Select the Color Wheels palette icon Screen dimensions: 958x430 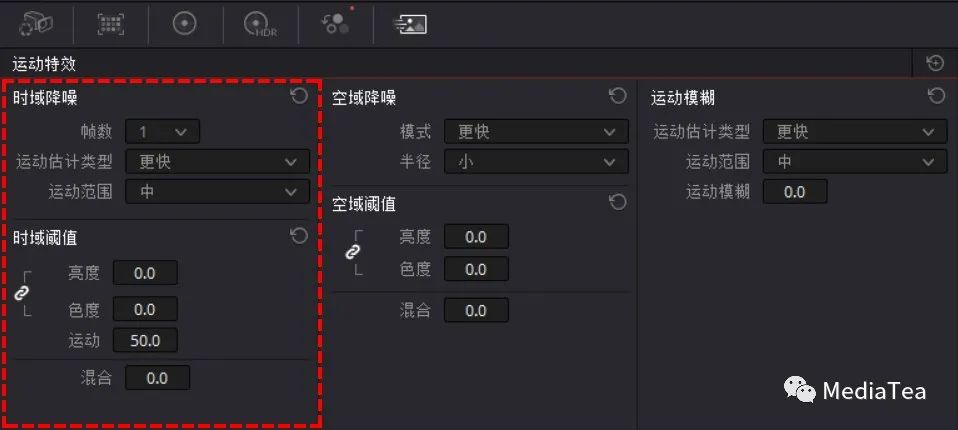[185, 24]
